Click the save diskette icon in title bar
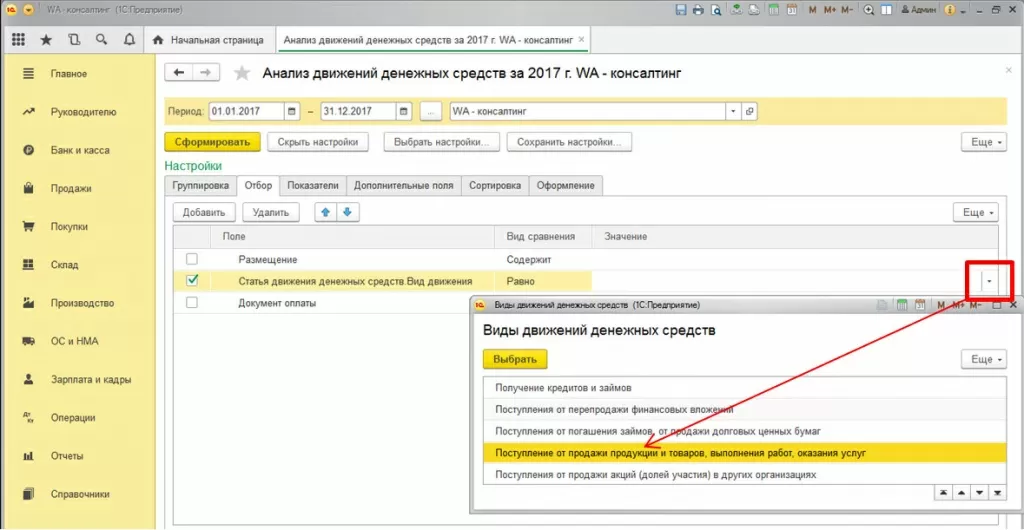The width and height of the screenshot is (1024, 530). (x=681, y=10)
